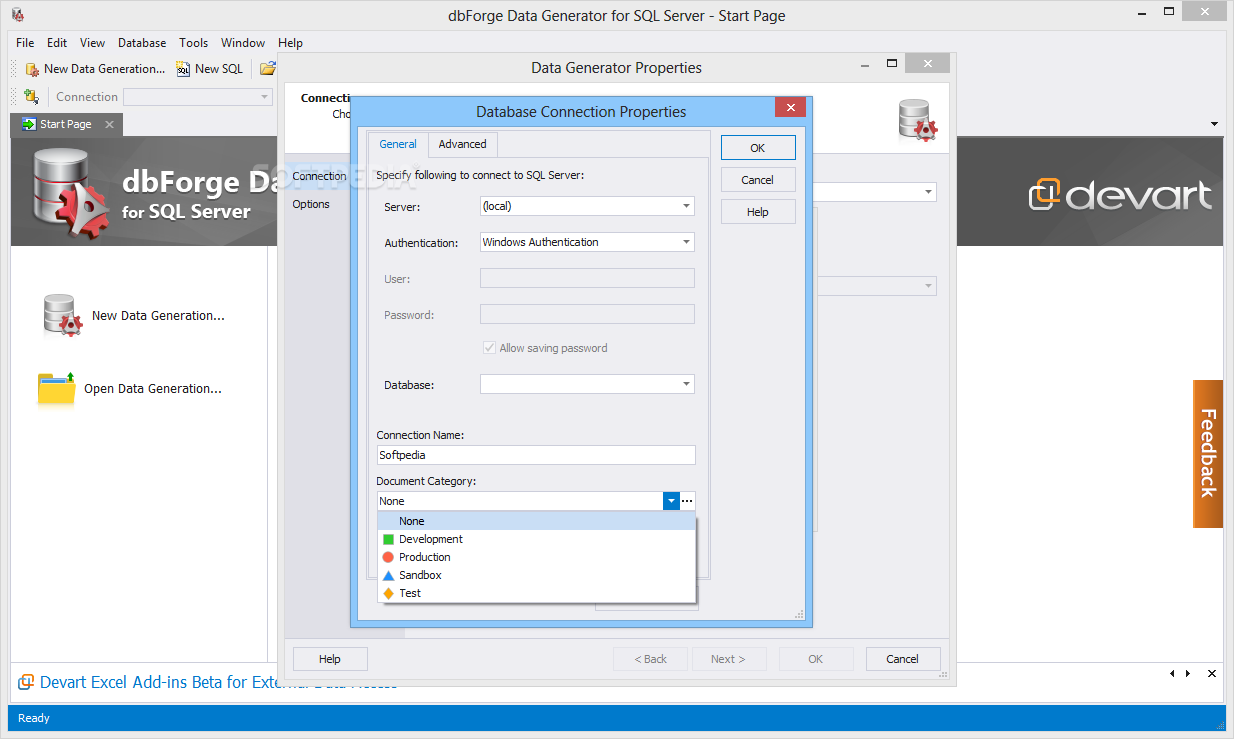The width and height of the screenshot is (1234, 739).
Task: Click Cancel in Database Connection Properties
Action: pyautogui.click(x=758, y=180)
